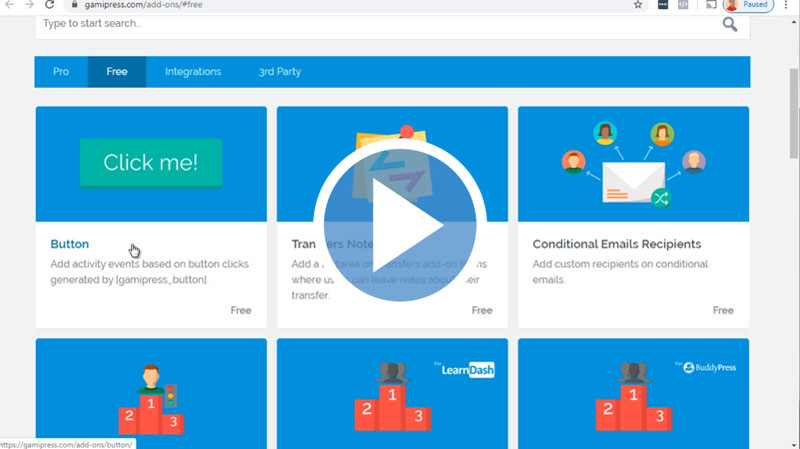Viewport: 800px width, 449px height.
Task: Reload the page in the browser
Action: pyautogui.click(x=49, y=5)
